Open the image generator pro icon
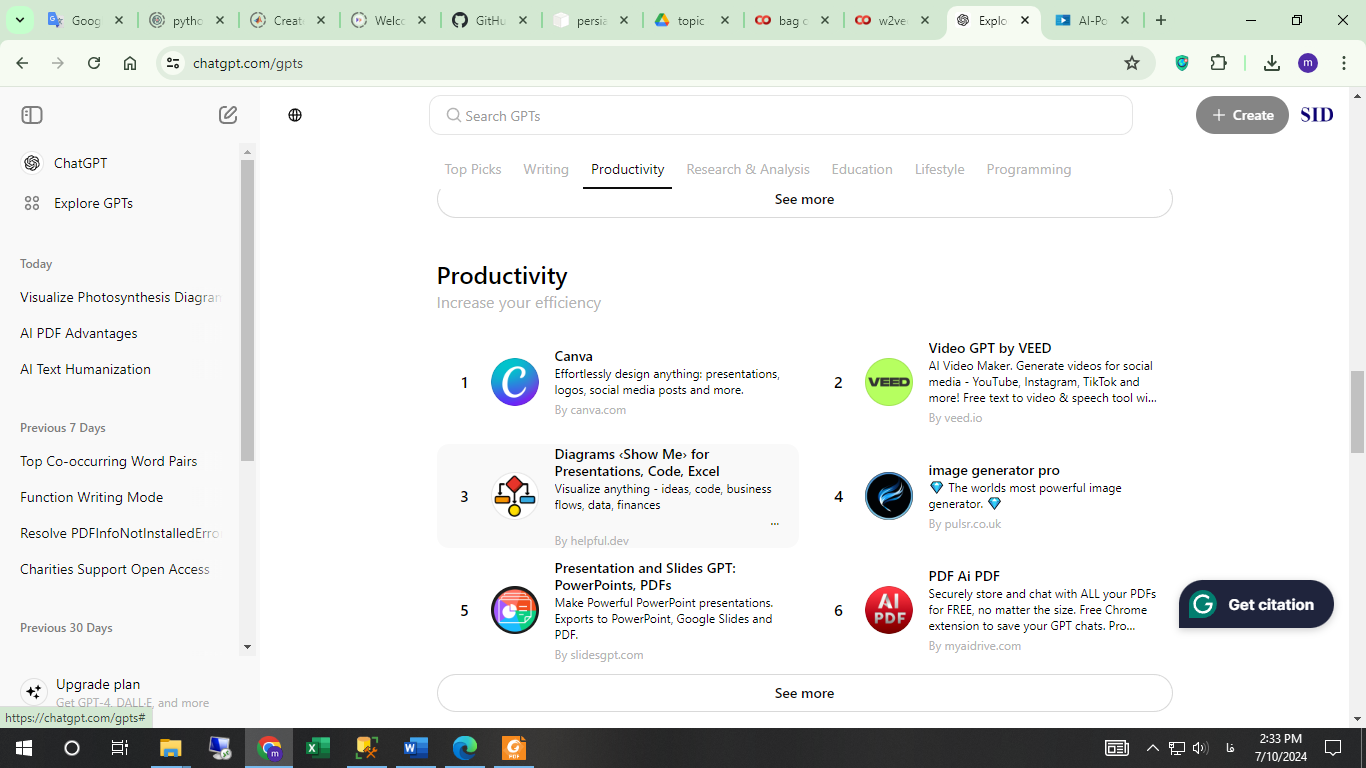 point(889,496)
